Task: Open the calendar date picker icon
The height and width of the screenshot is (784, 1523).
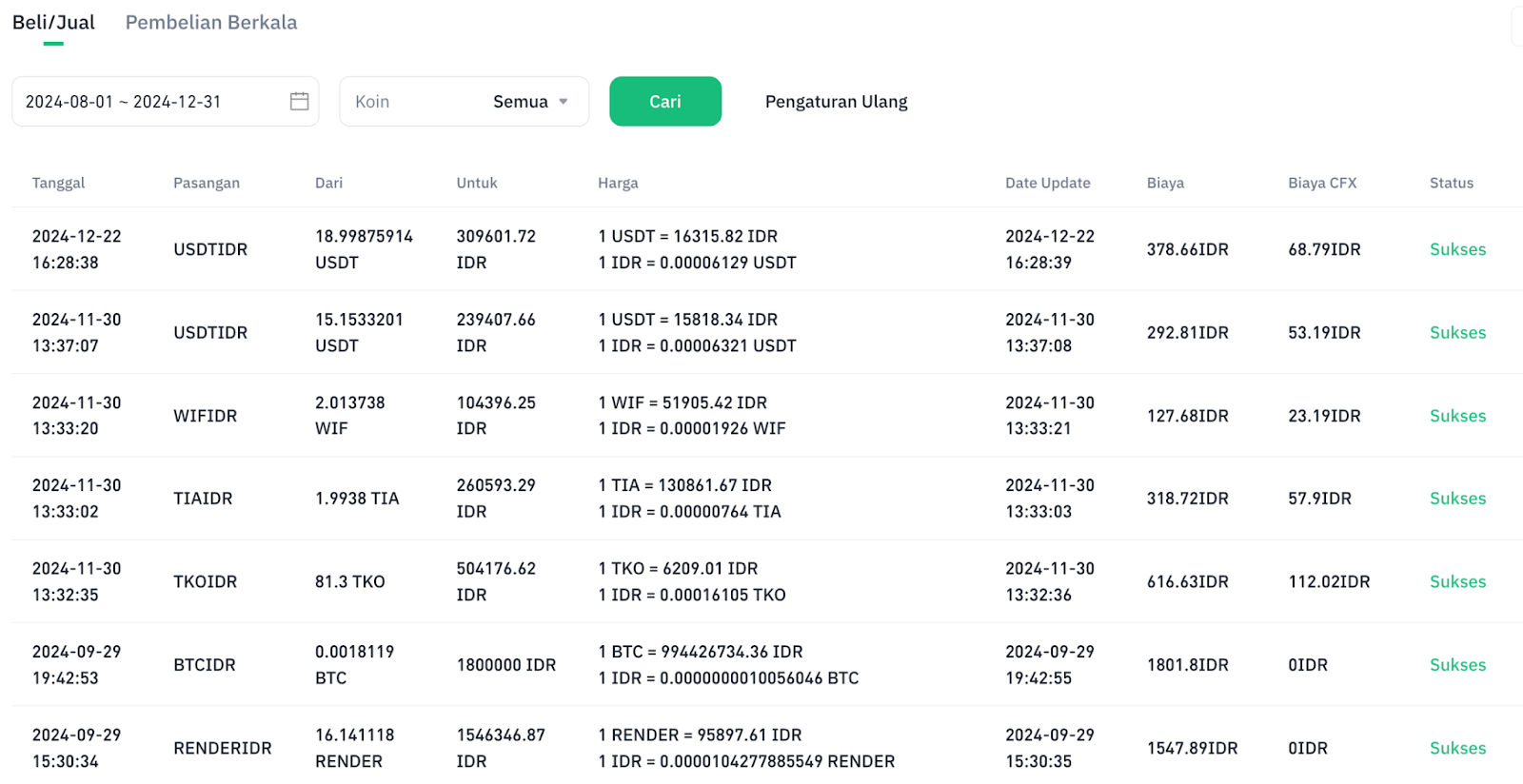Action: pos(299,101)
